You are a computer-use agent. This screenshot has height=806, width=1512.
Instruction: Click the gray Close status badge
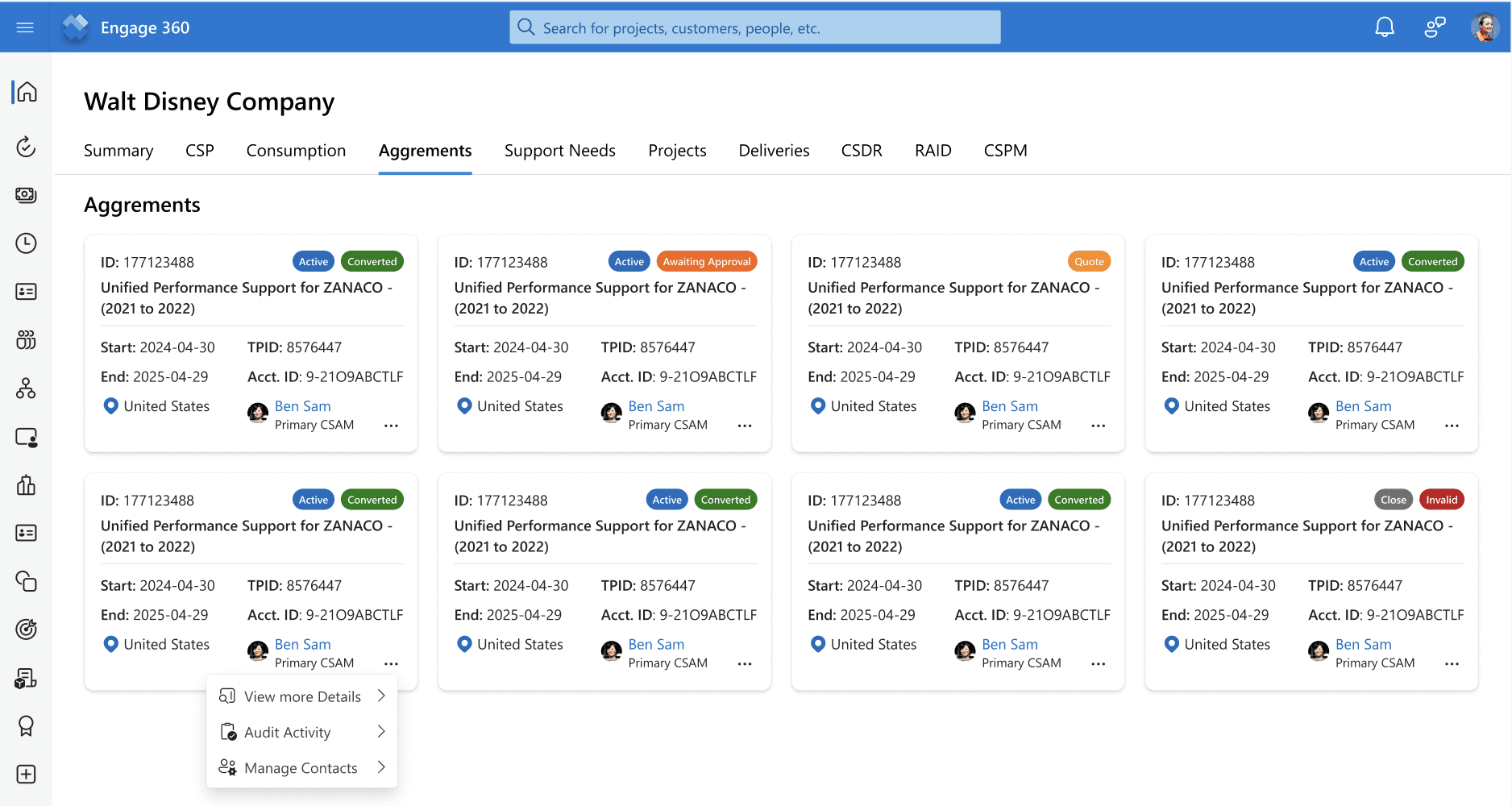pyautogui.click(x=1393, y=500)
